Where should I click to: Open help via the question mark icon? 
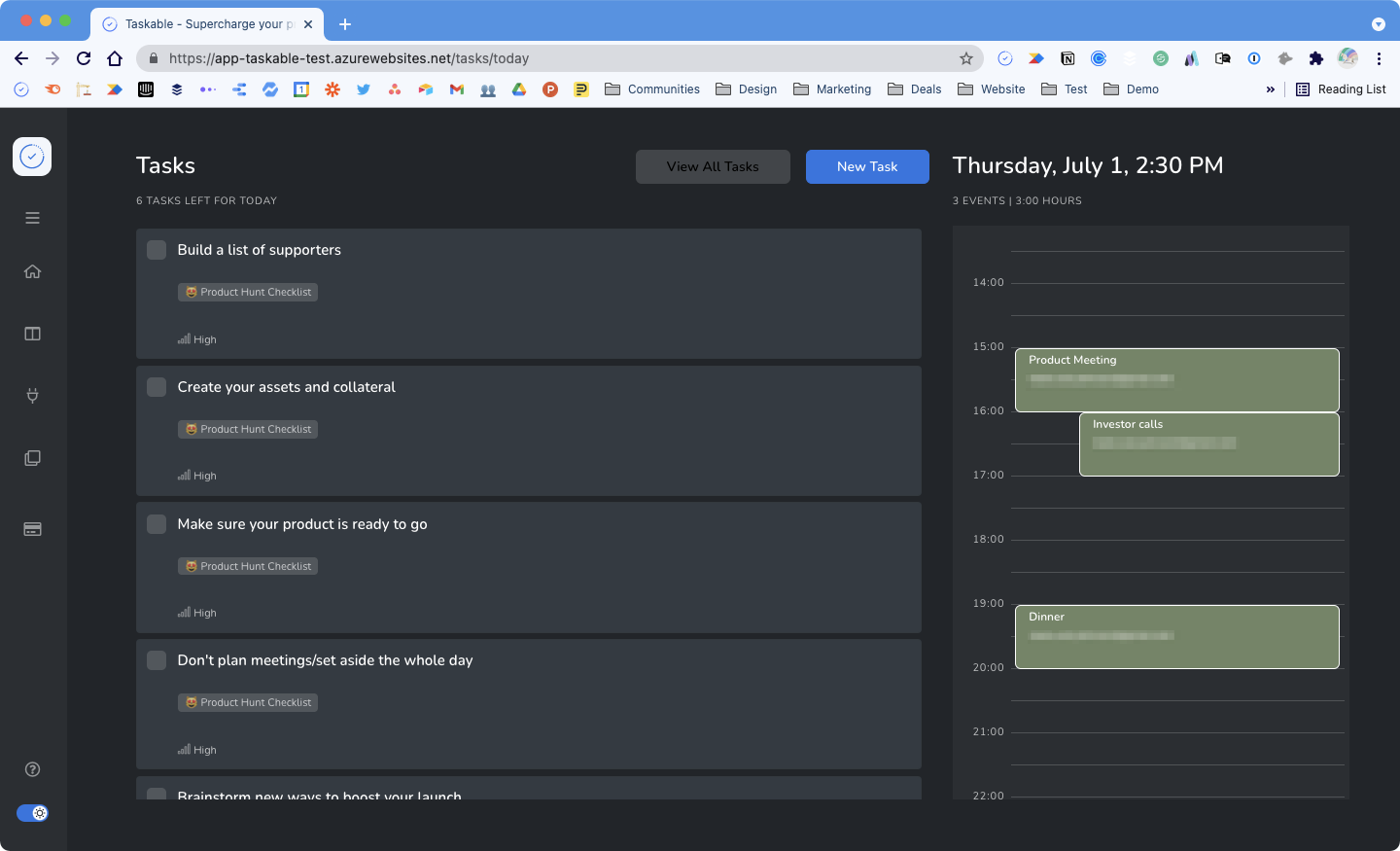coord(32,769)
